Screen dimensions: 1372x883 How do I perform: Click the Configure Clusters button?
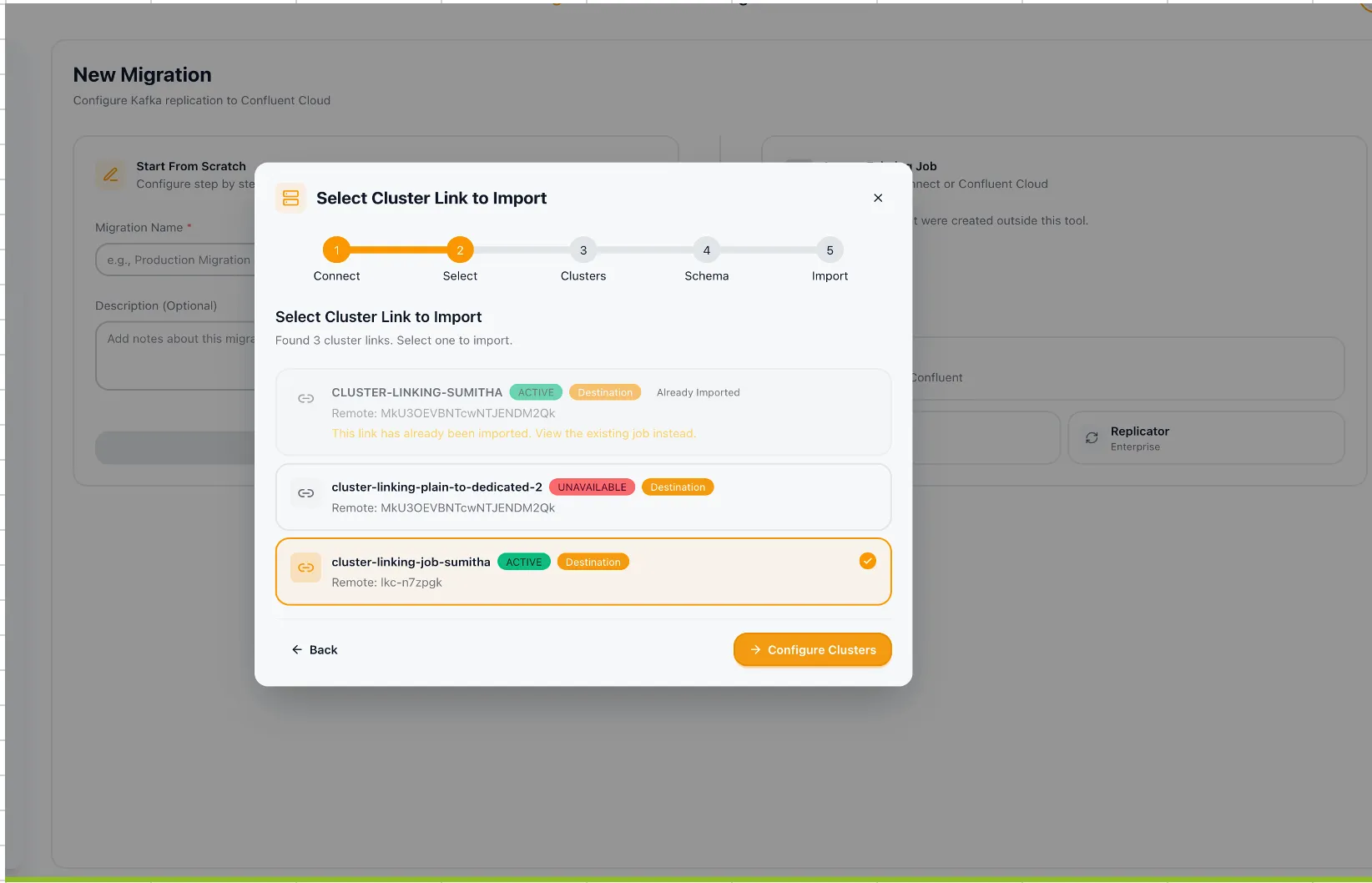tap(812, 649)
